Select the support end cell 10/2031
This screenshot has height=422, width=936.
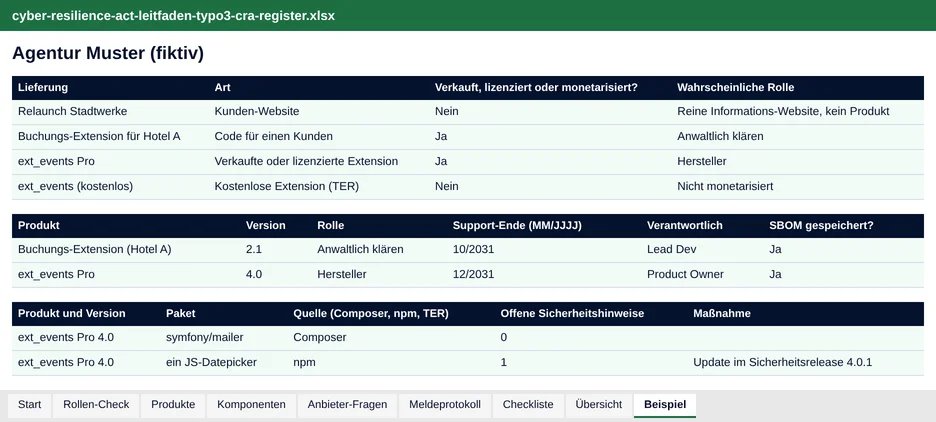point(473,249)
